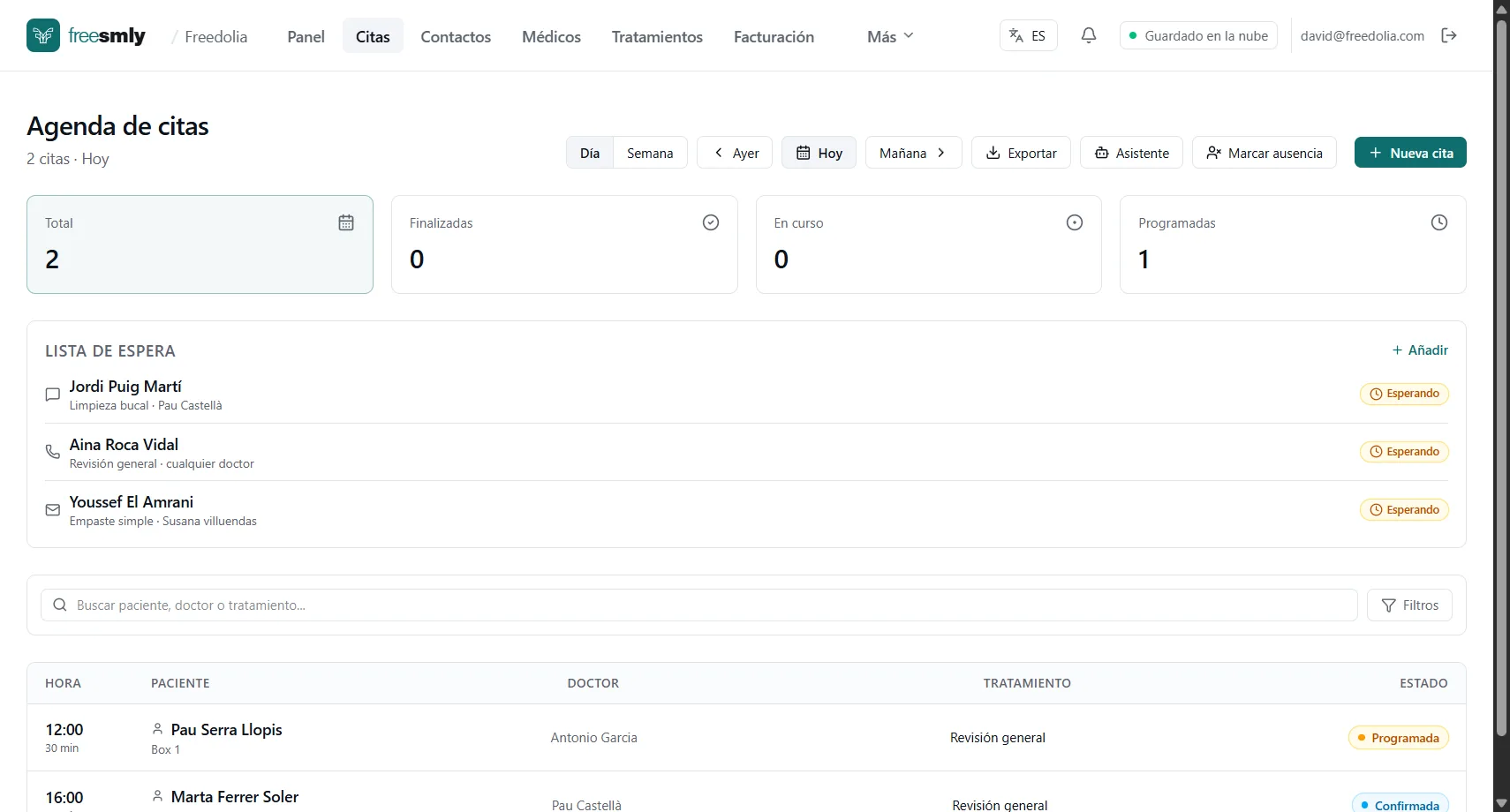Viewport: 1510px width, 812px height.
Task: Click the freesmly logo icon
Action: pos(43,35)
